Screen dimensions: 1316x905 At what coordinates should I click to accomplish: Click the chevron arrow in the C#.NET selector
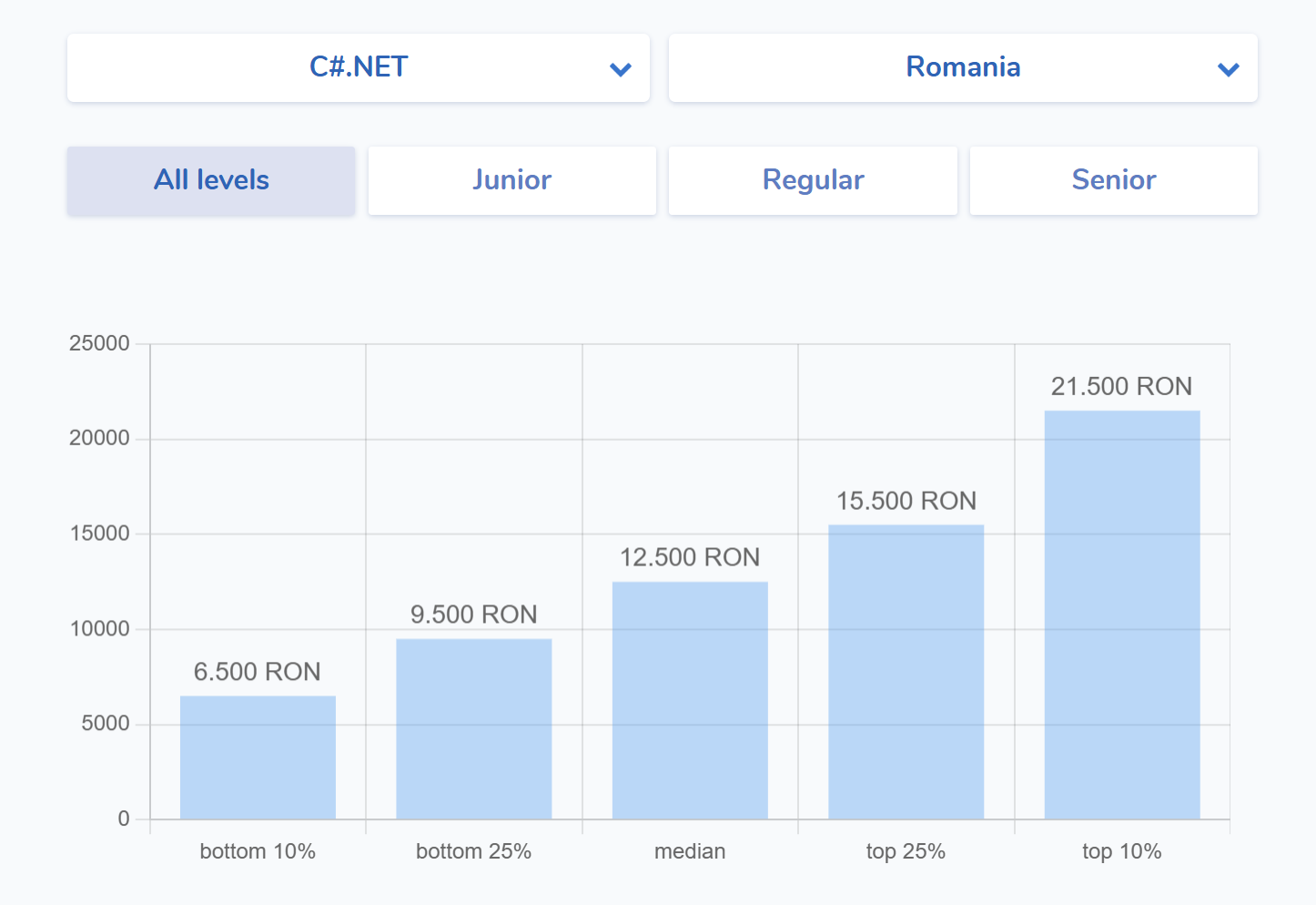click(621, 69)
